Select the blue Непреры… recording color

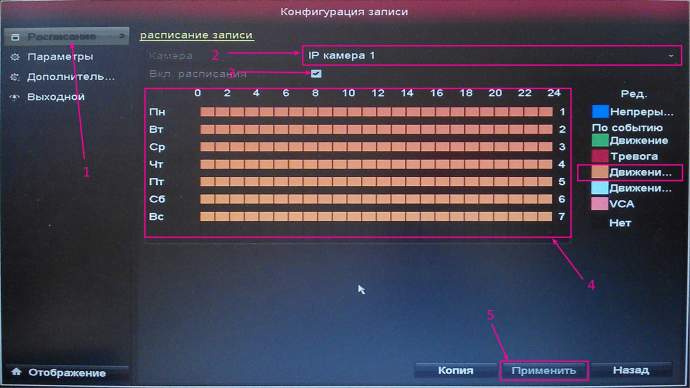pos(600,112)
